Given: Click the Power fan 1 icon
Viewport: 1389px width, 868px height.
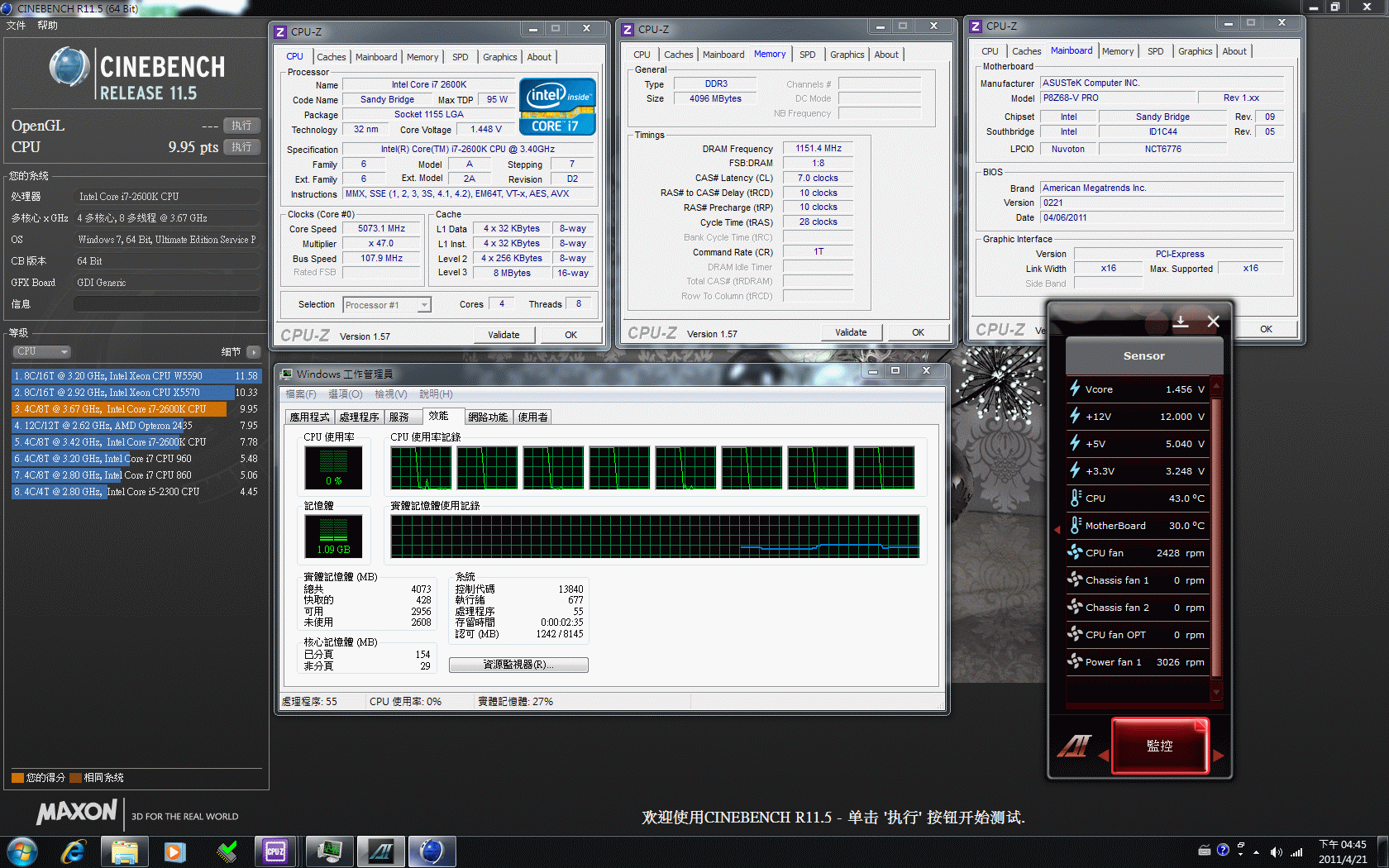Looking at the screenshot, I should click(x=1075, y=661).
